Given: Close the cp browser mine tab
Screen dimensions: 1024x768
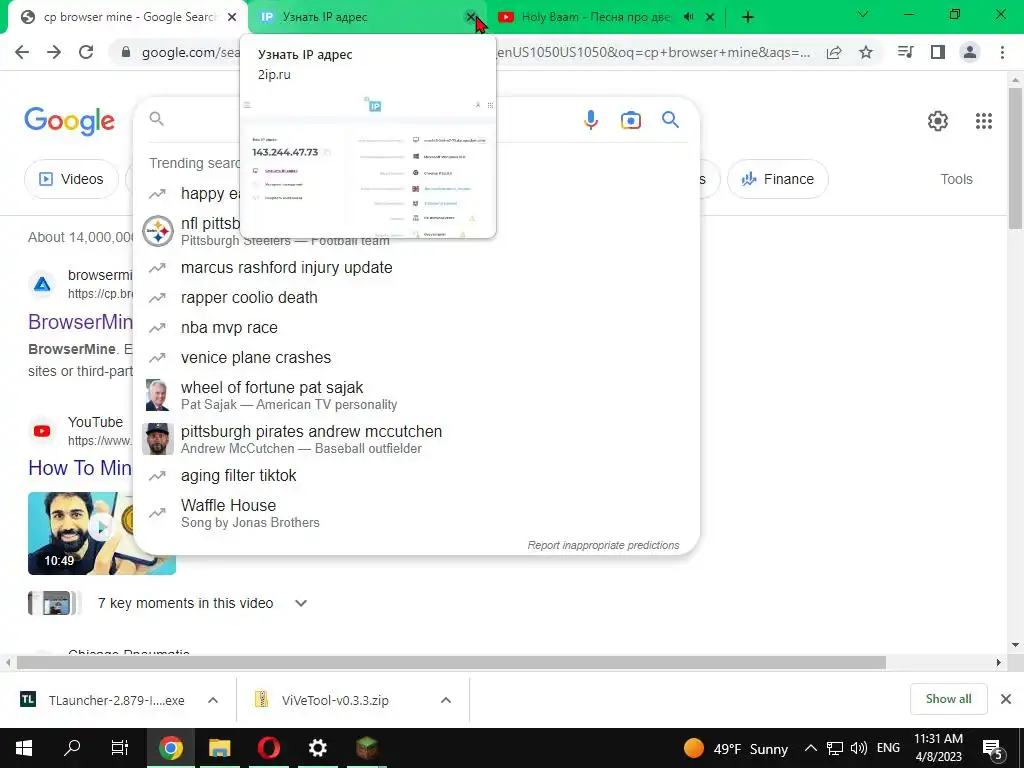Looking at the screenshot, I should (x=232, y=17).
